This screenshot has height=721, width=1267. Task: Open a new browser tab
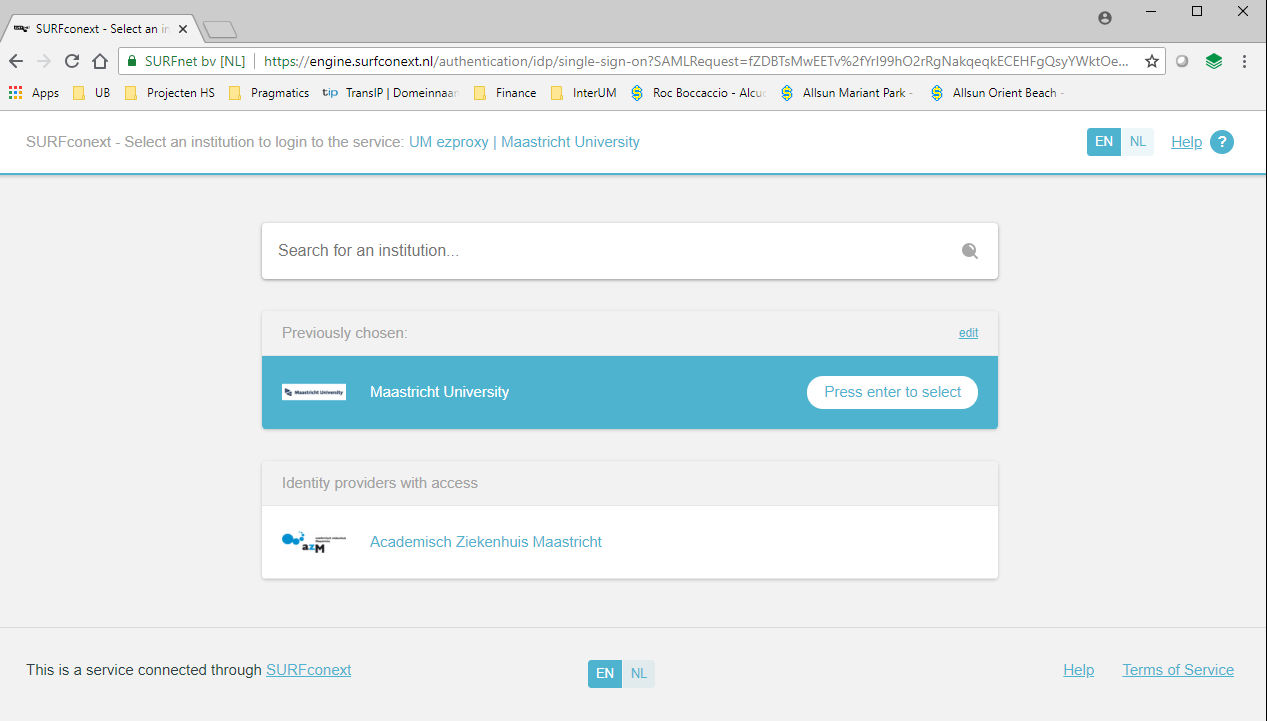click(x=219, y=29)
